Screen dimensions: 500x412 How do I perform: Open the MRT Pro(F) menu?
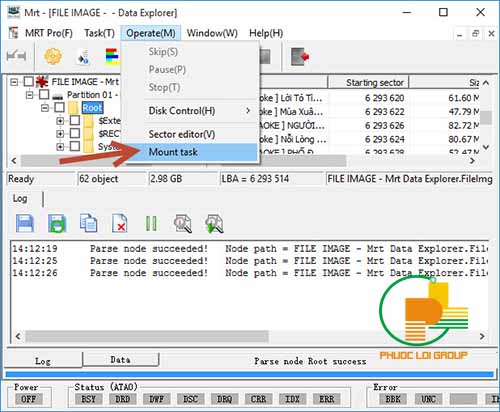[x=49, y=33]
